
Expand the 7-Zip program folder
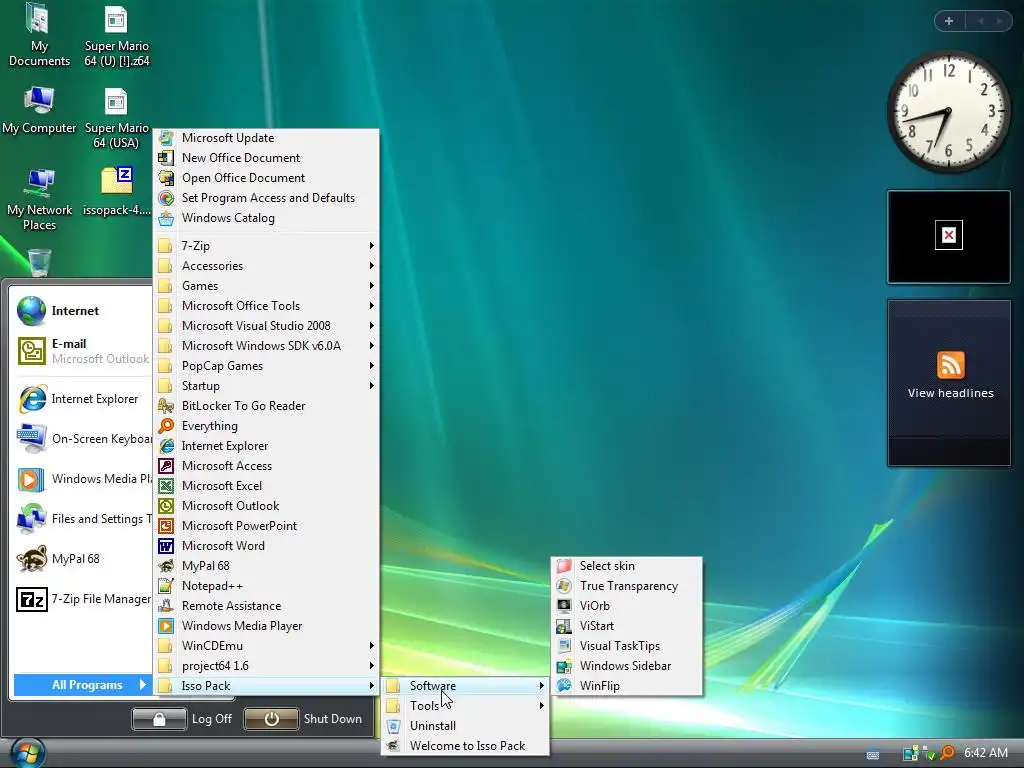266,246
